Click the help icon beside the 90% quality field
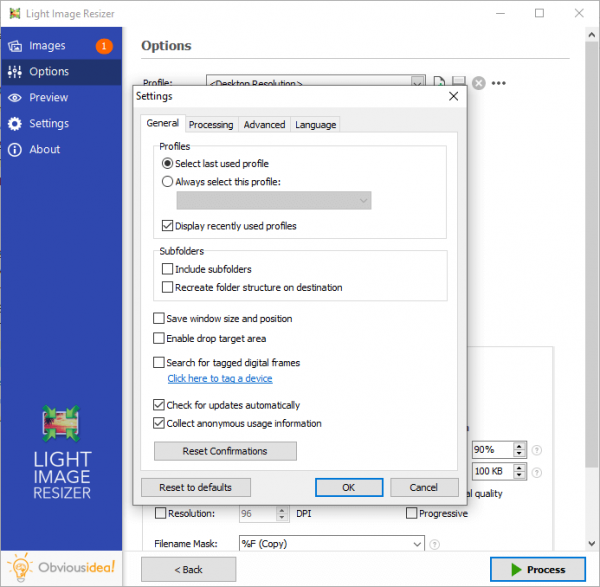Image resolution: width=600 pixels, height=587 pixels. click(537, 450)
